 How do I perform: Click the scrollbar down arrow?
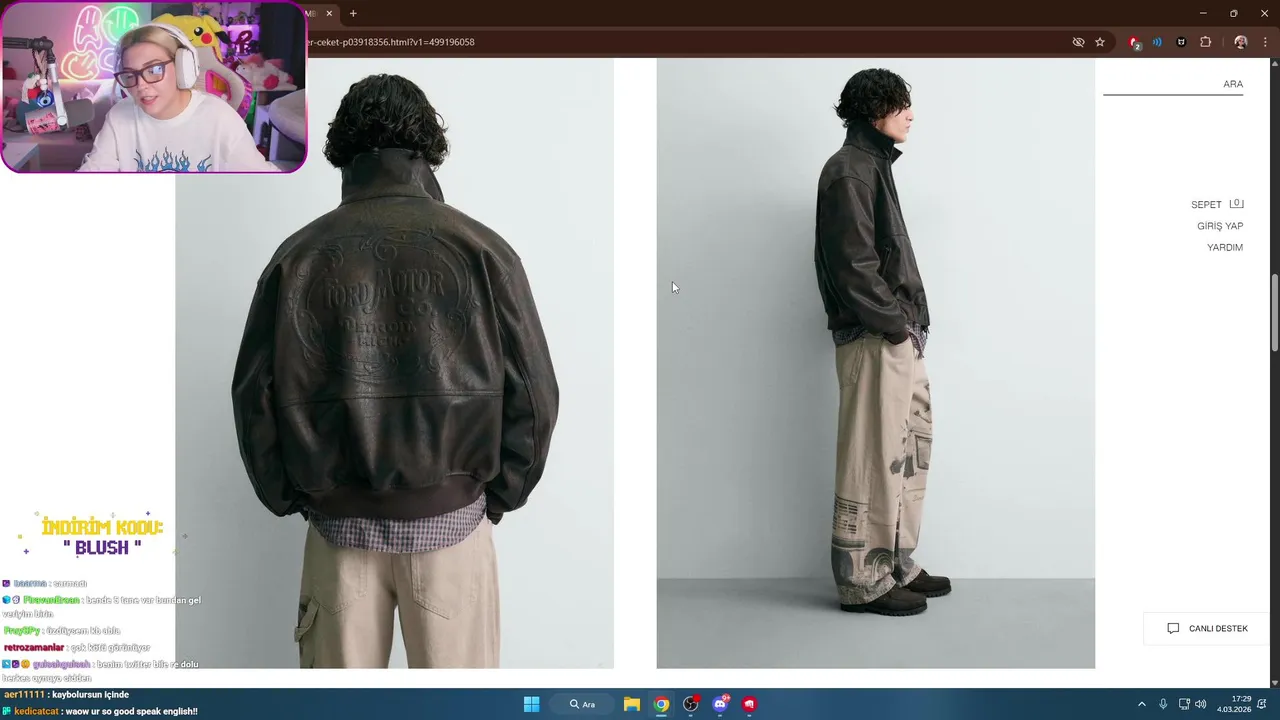click(1274, 682)
